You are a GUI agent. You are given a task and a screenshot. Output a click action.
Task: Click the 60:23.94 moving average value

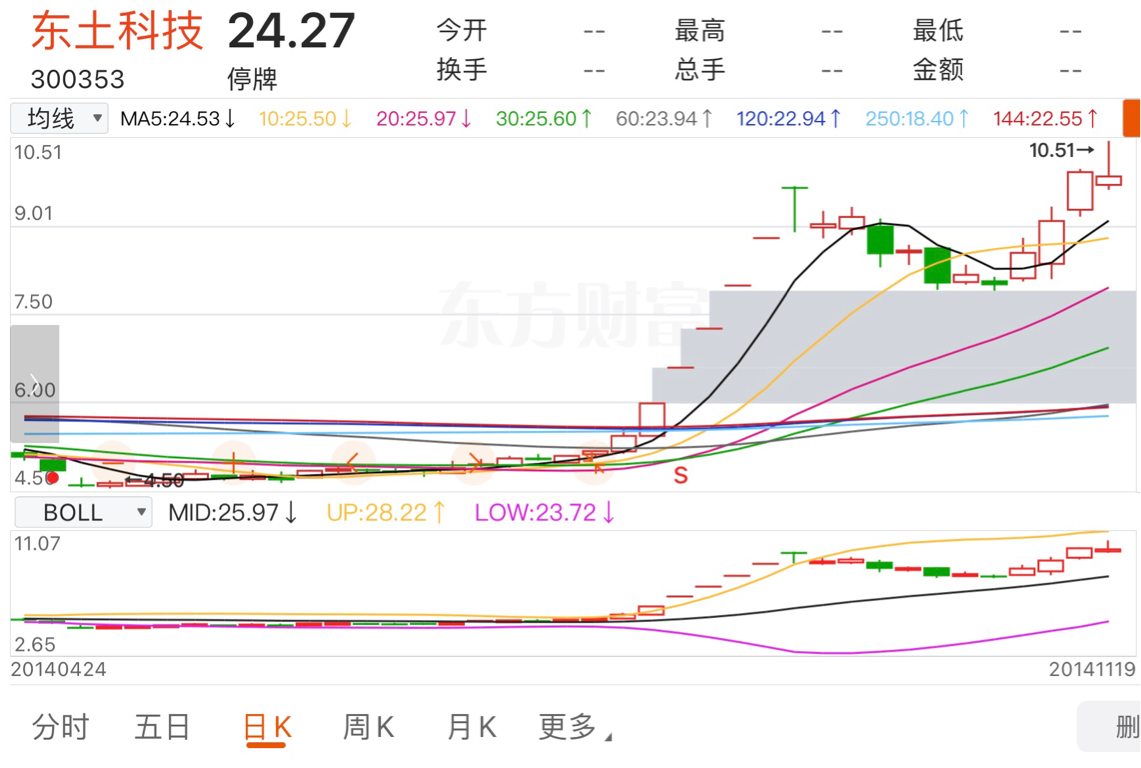click(664, 119)
